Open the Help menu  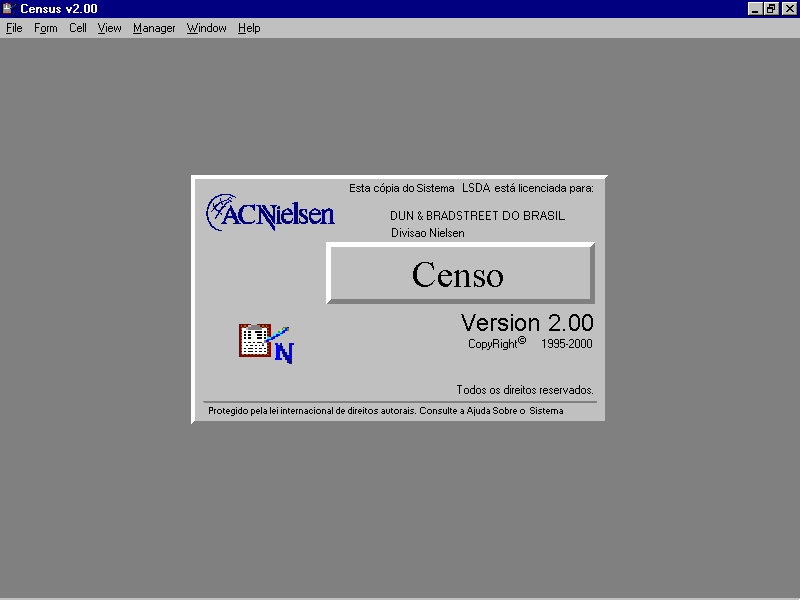tap(249, 28)
